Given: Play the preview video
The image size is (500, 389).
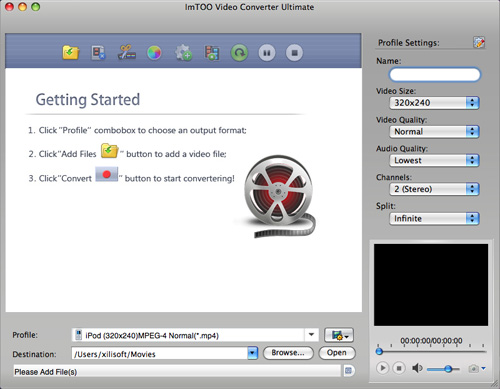Looking at the screenshot, I should (x=382, y=368).
